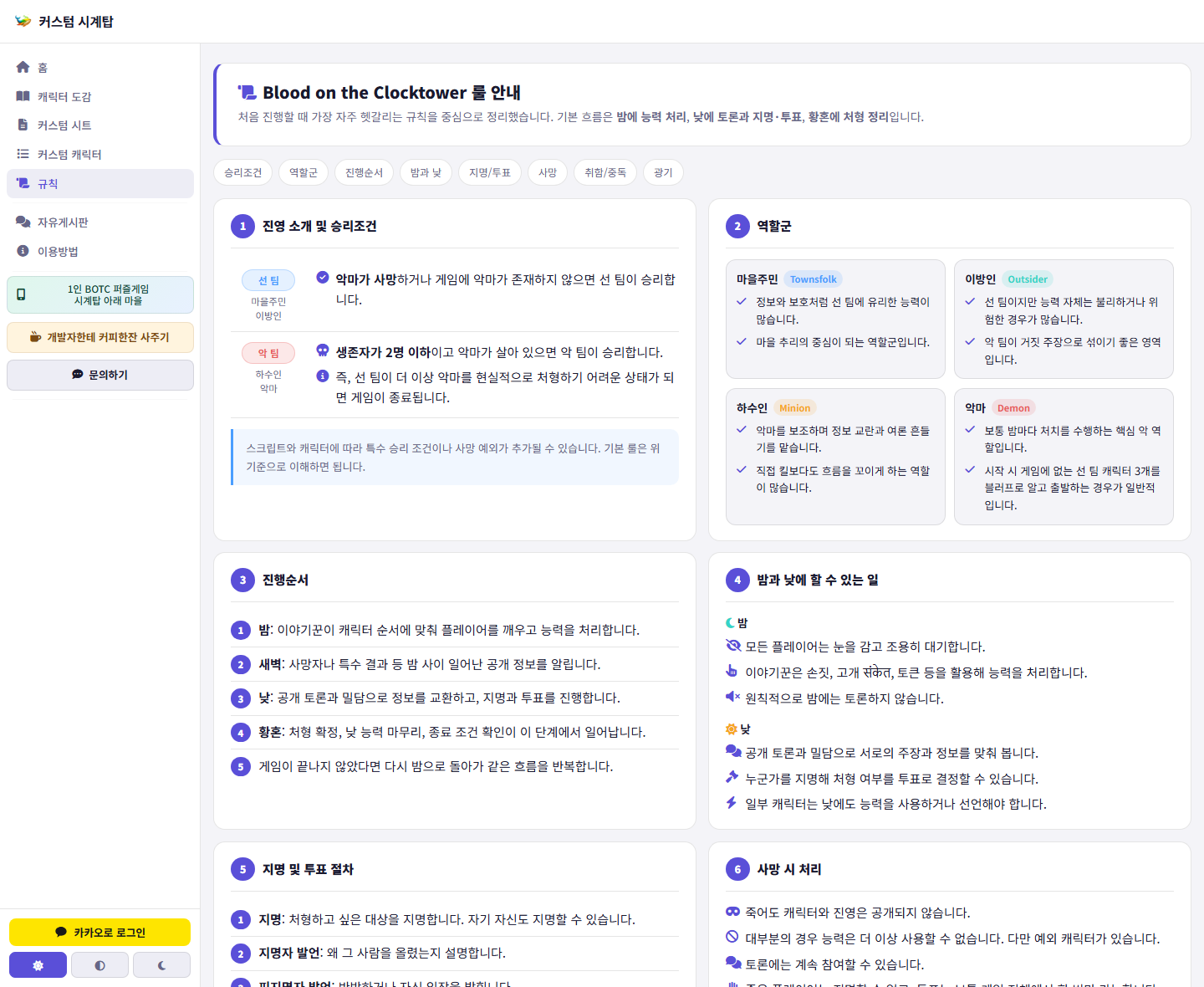Click 개발자한테 커피한잔 사주기 button
Screen dimensions: 1204x987
point(100,337)
